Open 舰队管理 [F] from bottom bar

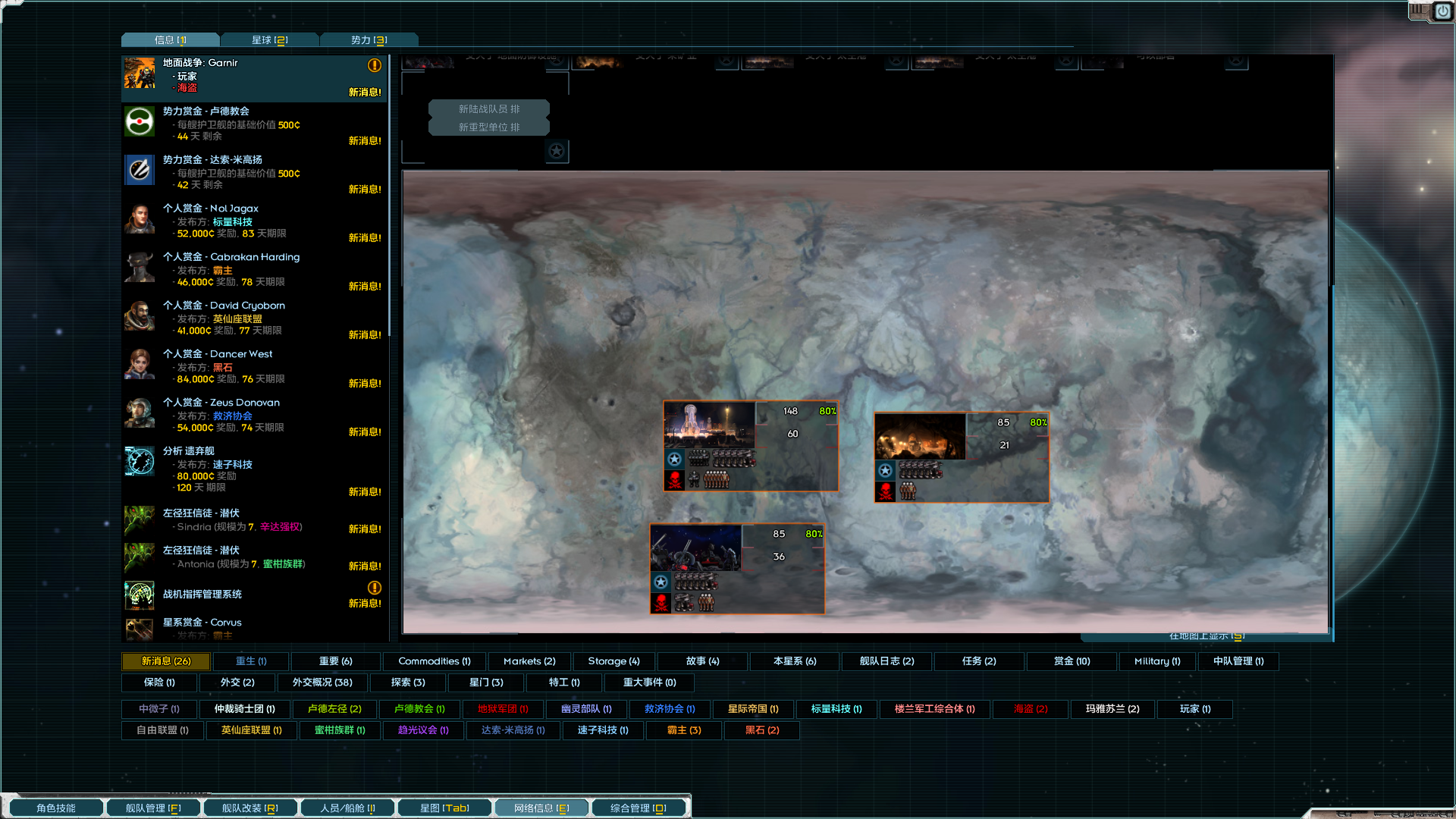click(153, 808)
